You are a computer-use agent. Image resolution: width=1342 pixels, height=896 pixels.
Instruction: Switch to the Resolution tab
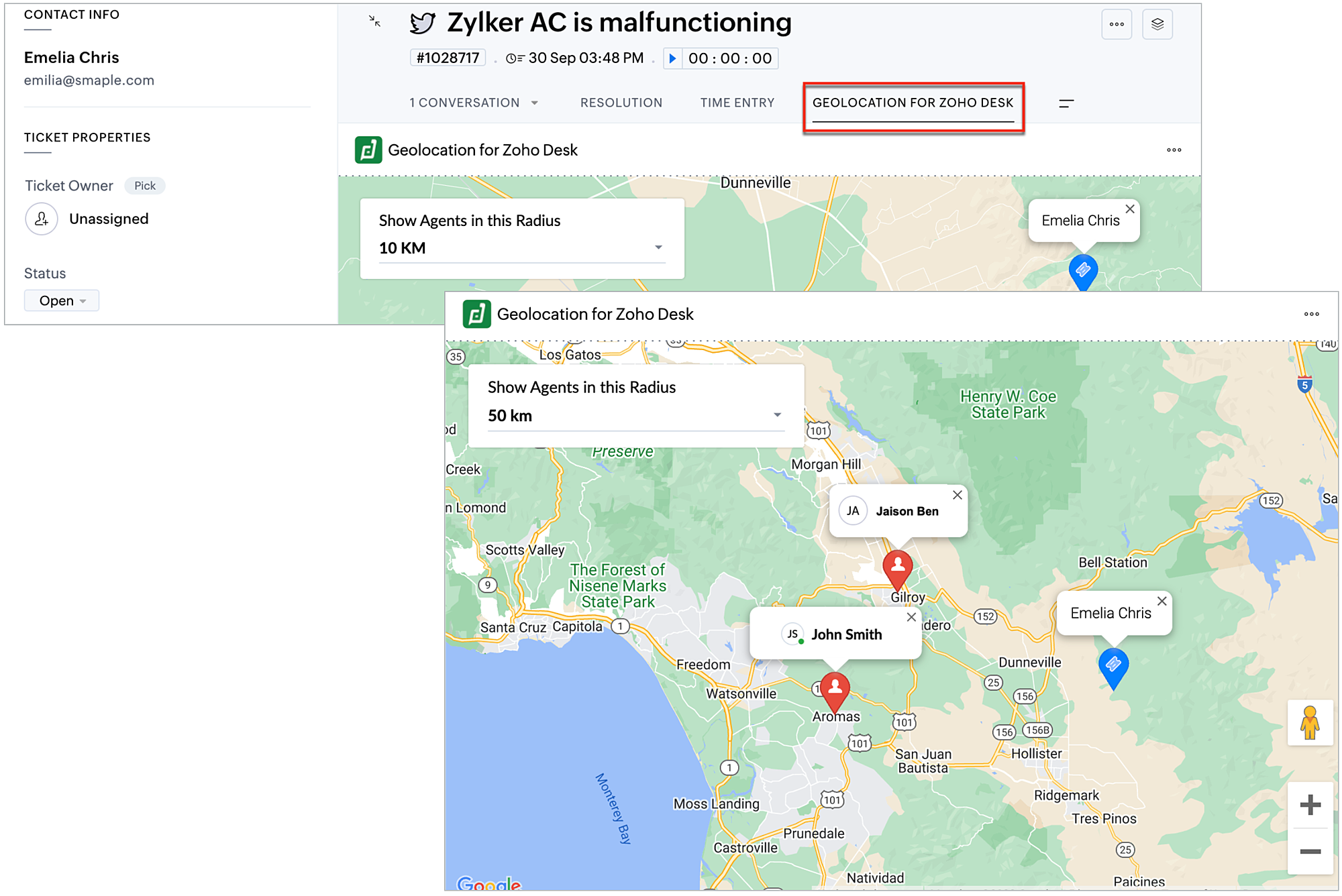(621, 103)
